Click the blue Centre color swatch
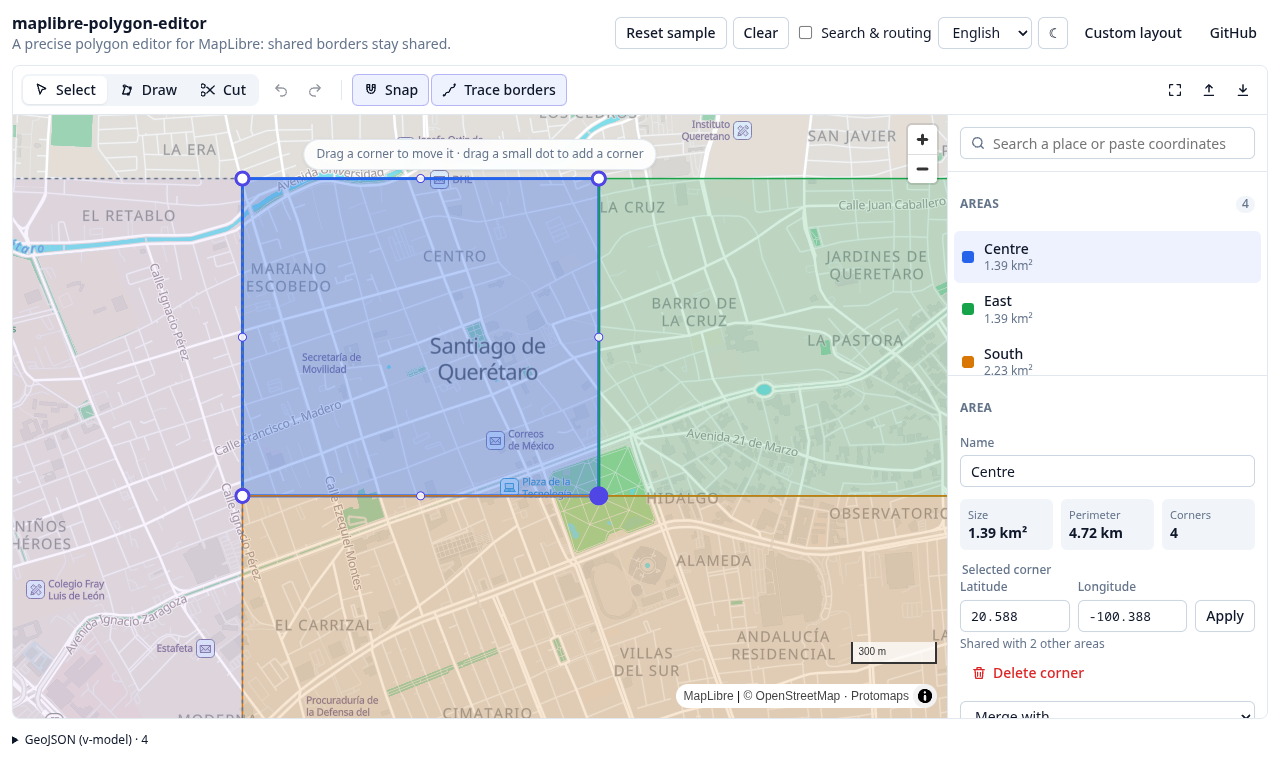This screenshot has height=760, width=1280. tap(968, 257)
